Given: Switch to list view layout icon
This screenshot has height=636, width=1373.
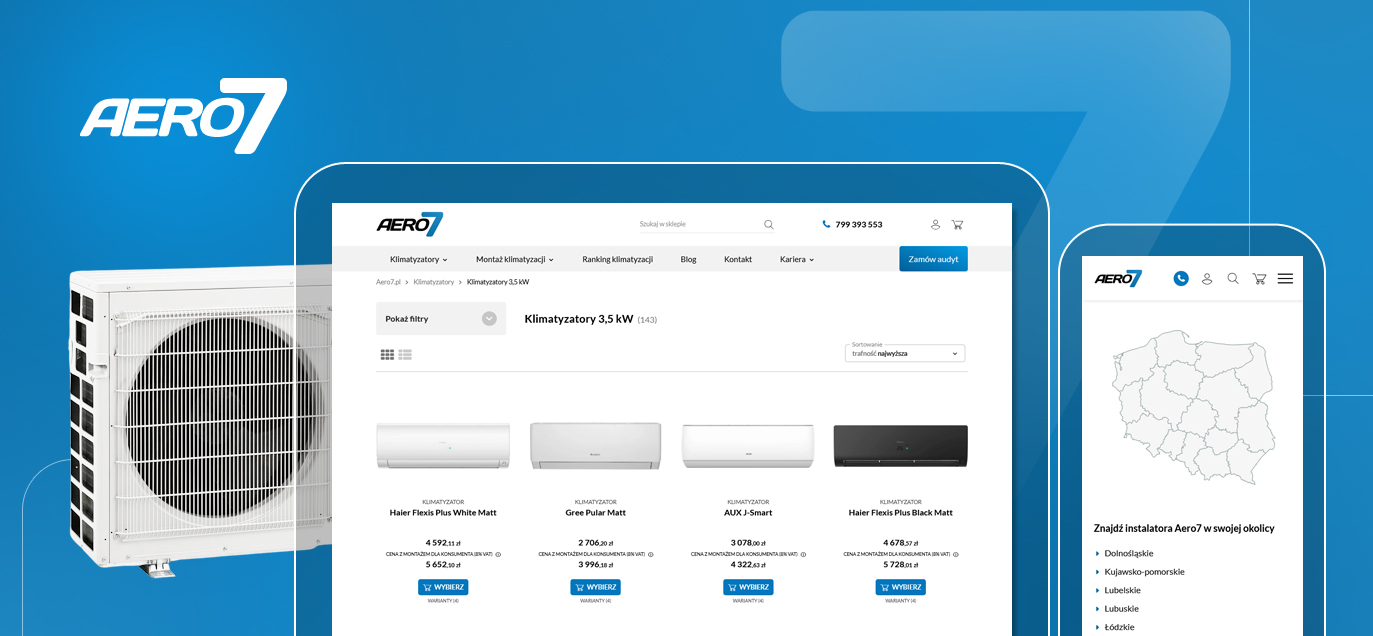Looking at the screenshot, I should [x=405, y=355].
